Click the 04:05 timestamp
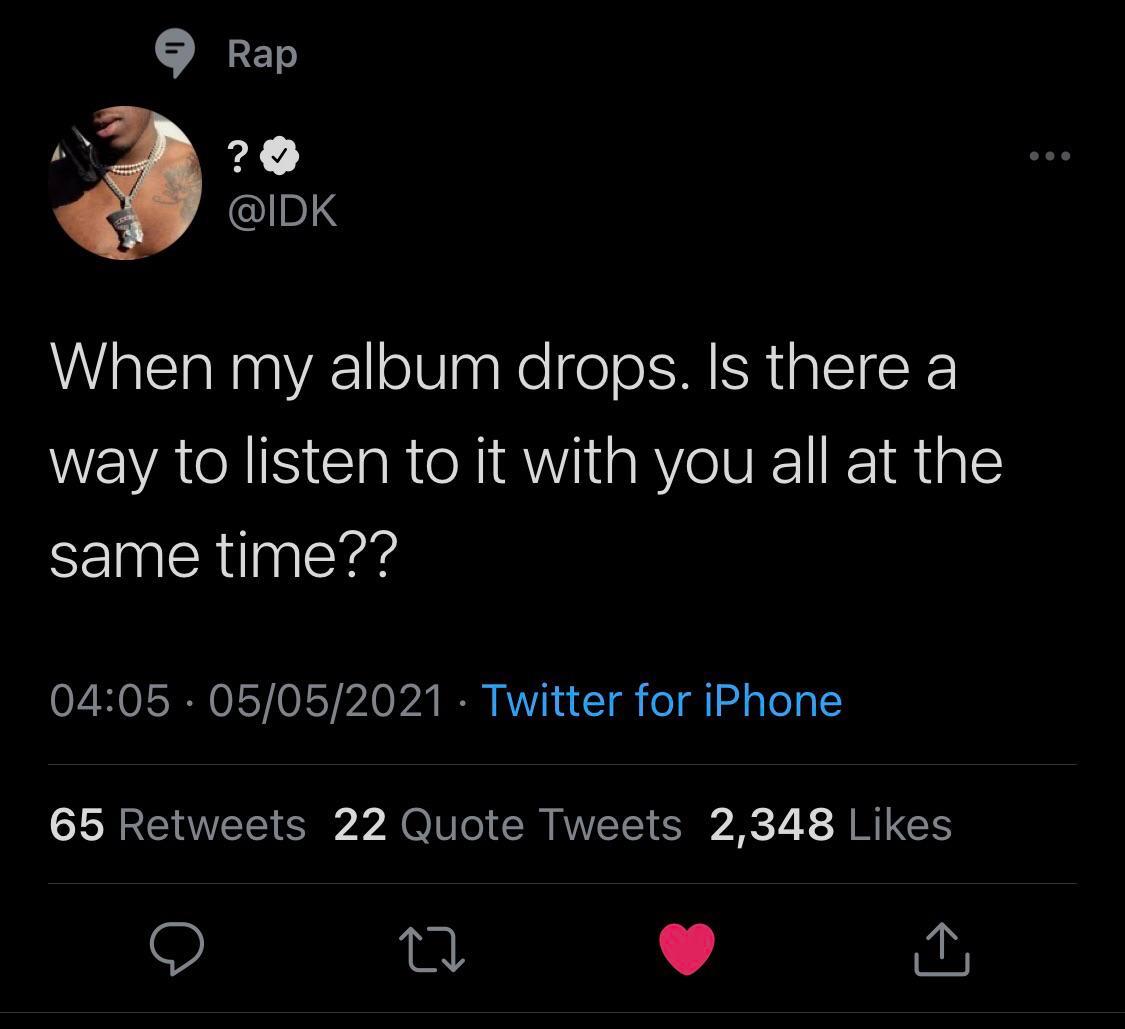Screen dimensions: 1125x1029 (x=110, y=700)
